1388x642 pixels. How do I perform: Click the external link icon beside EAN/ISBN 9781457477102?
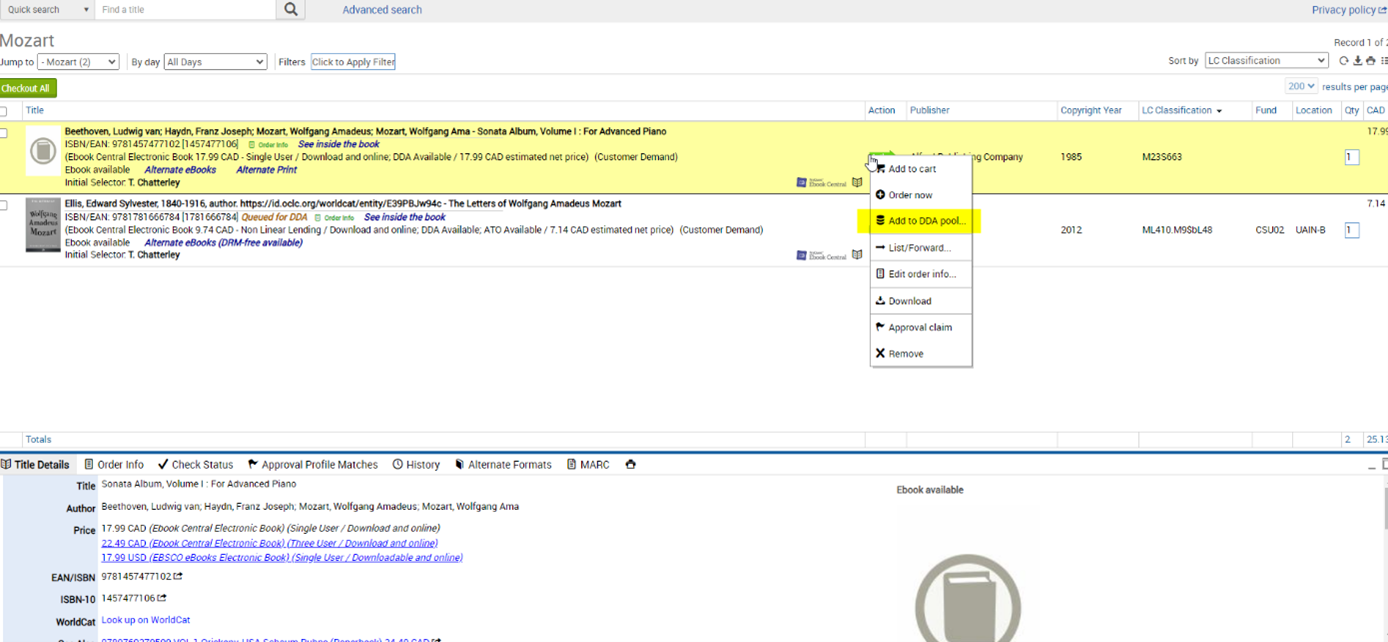pos(178,577)
